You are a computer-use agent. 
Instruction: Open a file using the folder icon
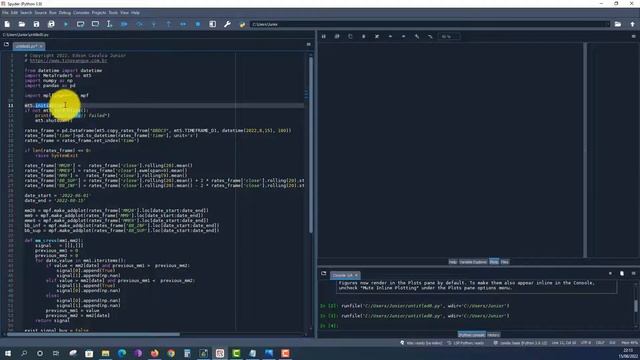22,24
